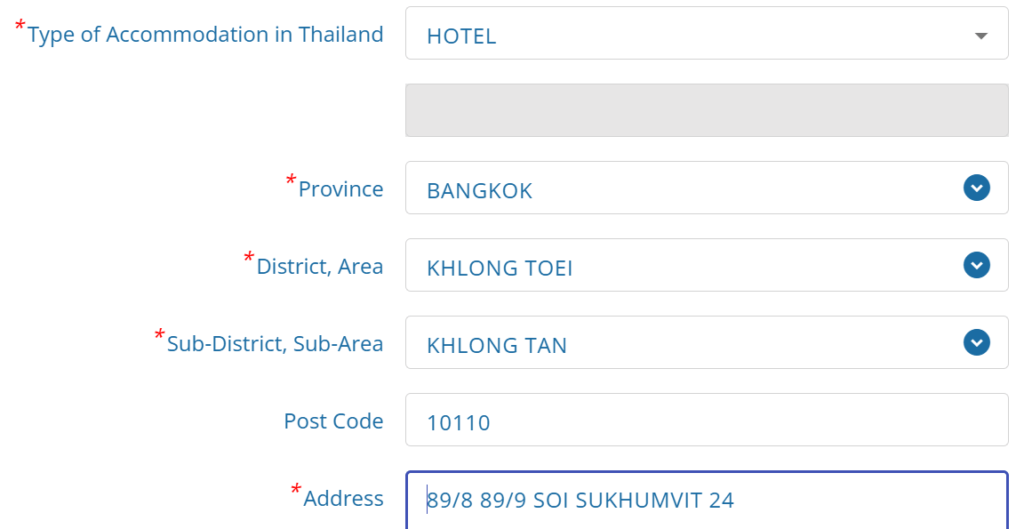Click the grayed-out disabled field below HOTEL
Screen dimensions: 1024x529
(x=707, y=110)
